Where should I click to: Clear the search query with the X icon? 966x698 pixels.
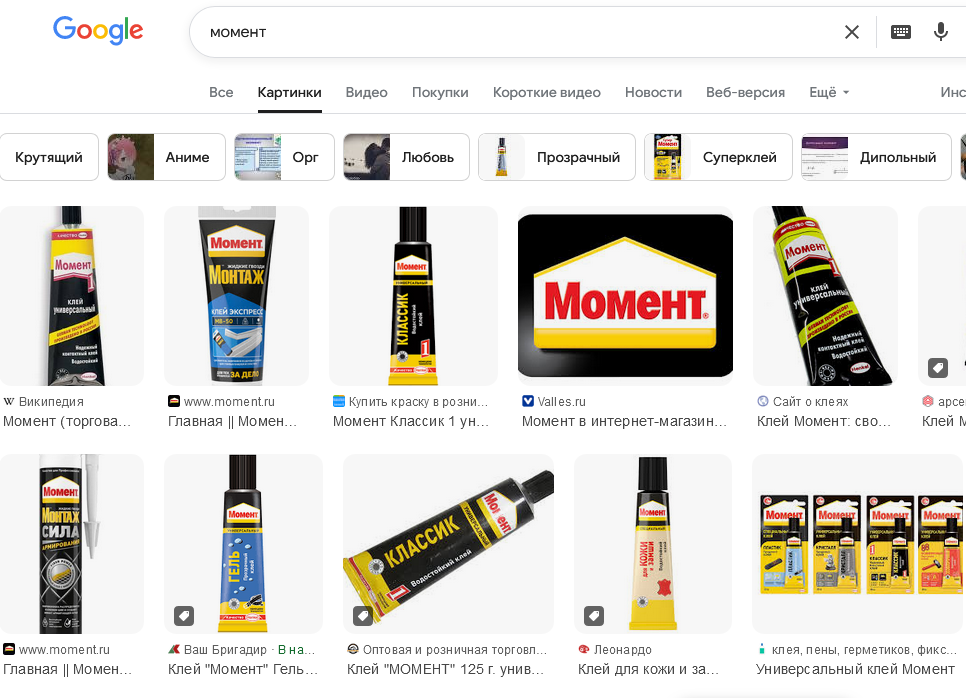coord(851,32)
